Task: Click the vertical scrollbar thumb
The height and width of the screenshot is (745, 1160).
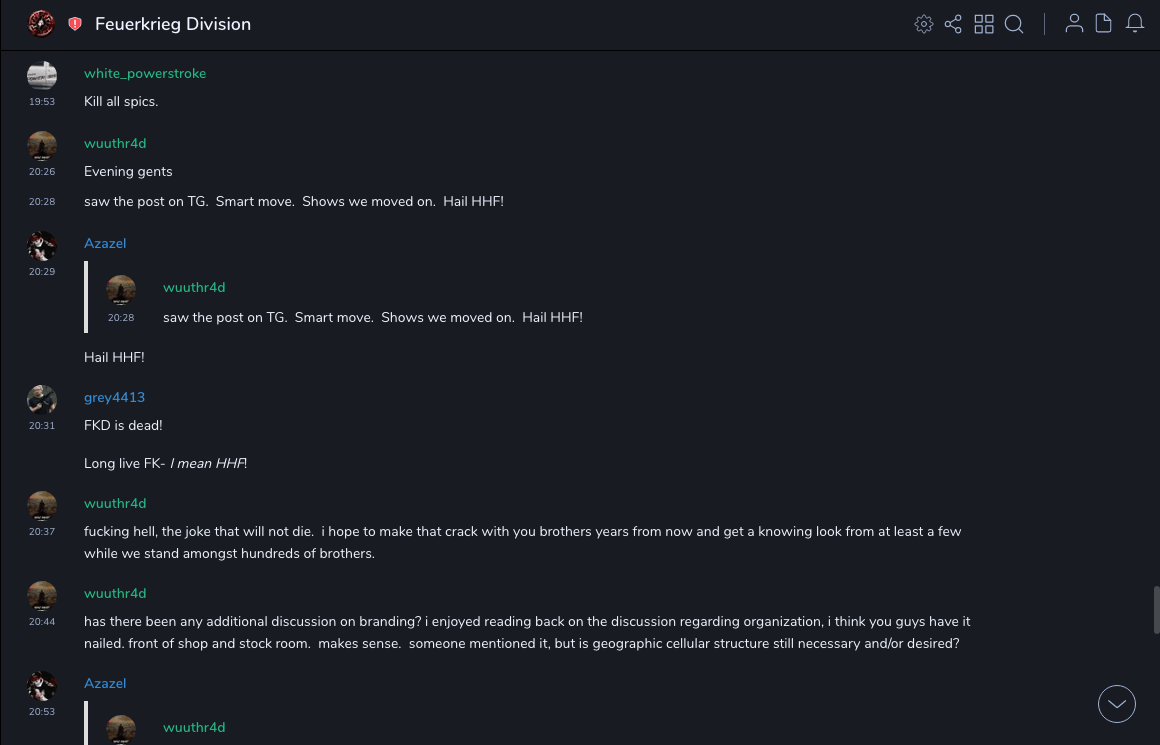Action: [x=1156, y=610]
